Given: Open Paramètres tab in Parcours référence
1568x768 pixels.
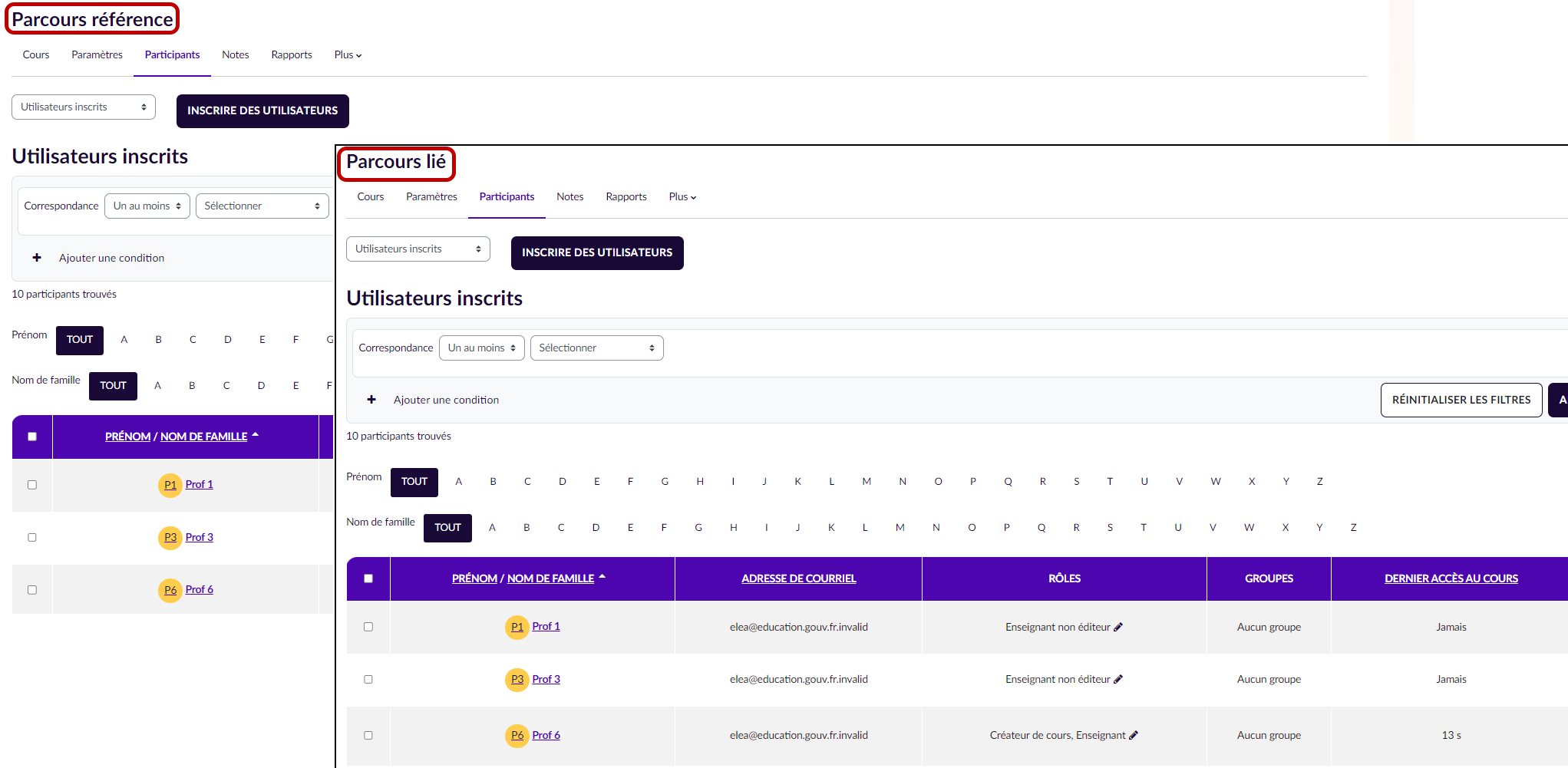Looking at the screenshot, I should (x=97, y=54).
